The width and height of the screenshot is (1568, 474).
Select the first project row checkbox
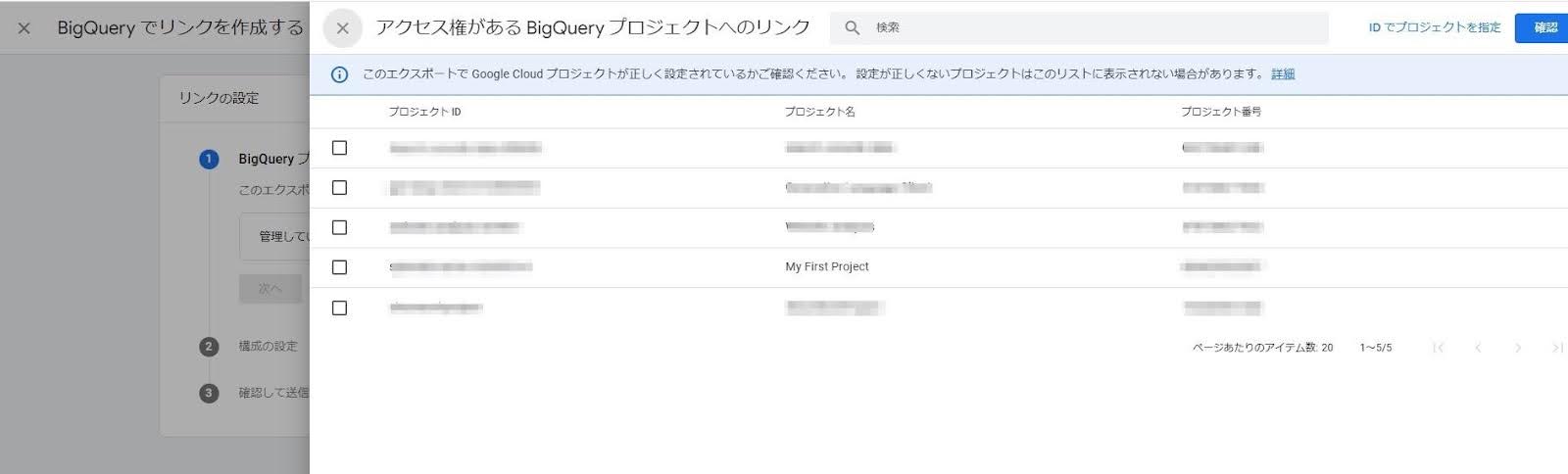coord(339,148)
